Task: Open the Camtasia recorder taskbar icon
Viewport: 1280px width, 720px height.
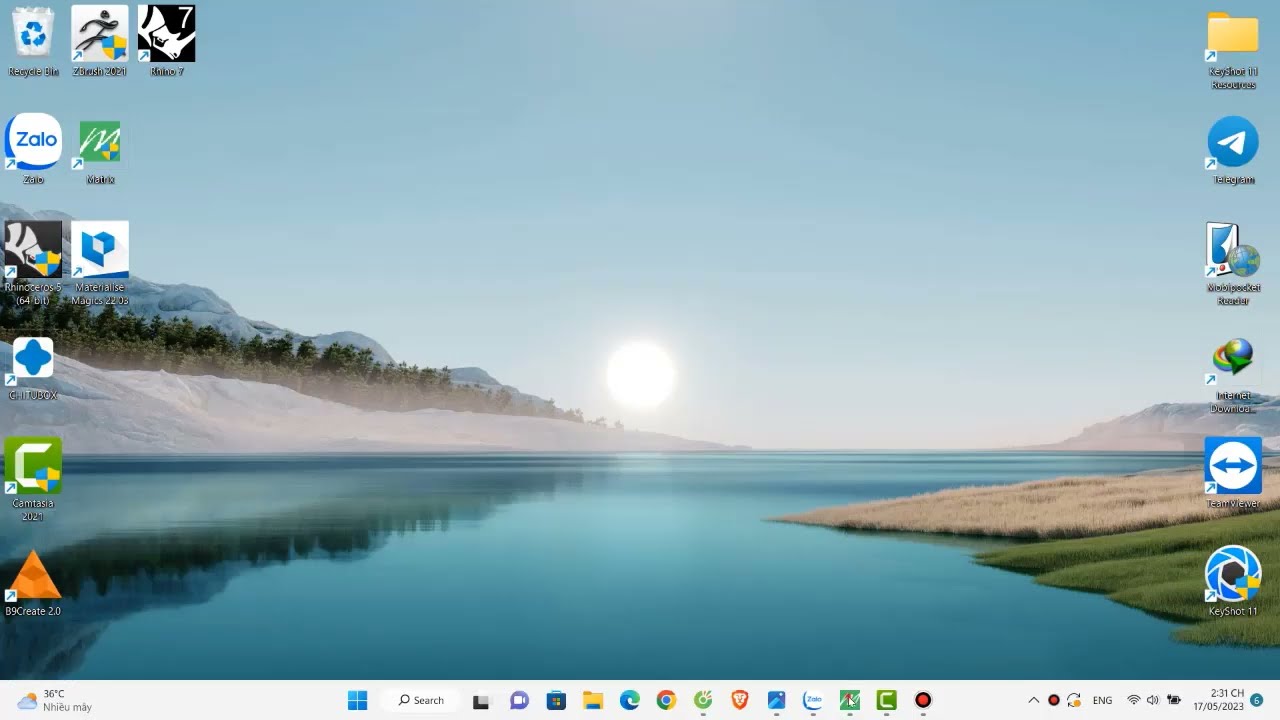Action: pyautogui.click(x=923, y=700)
